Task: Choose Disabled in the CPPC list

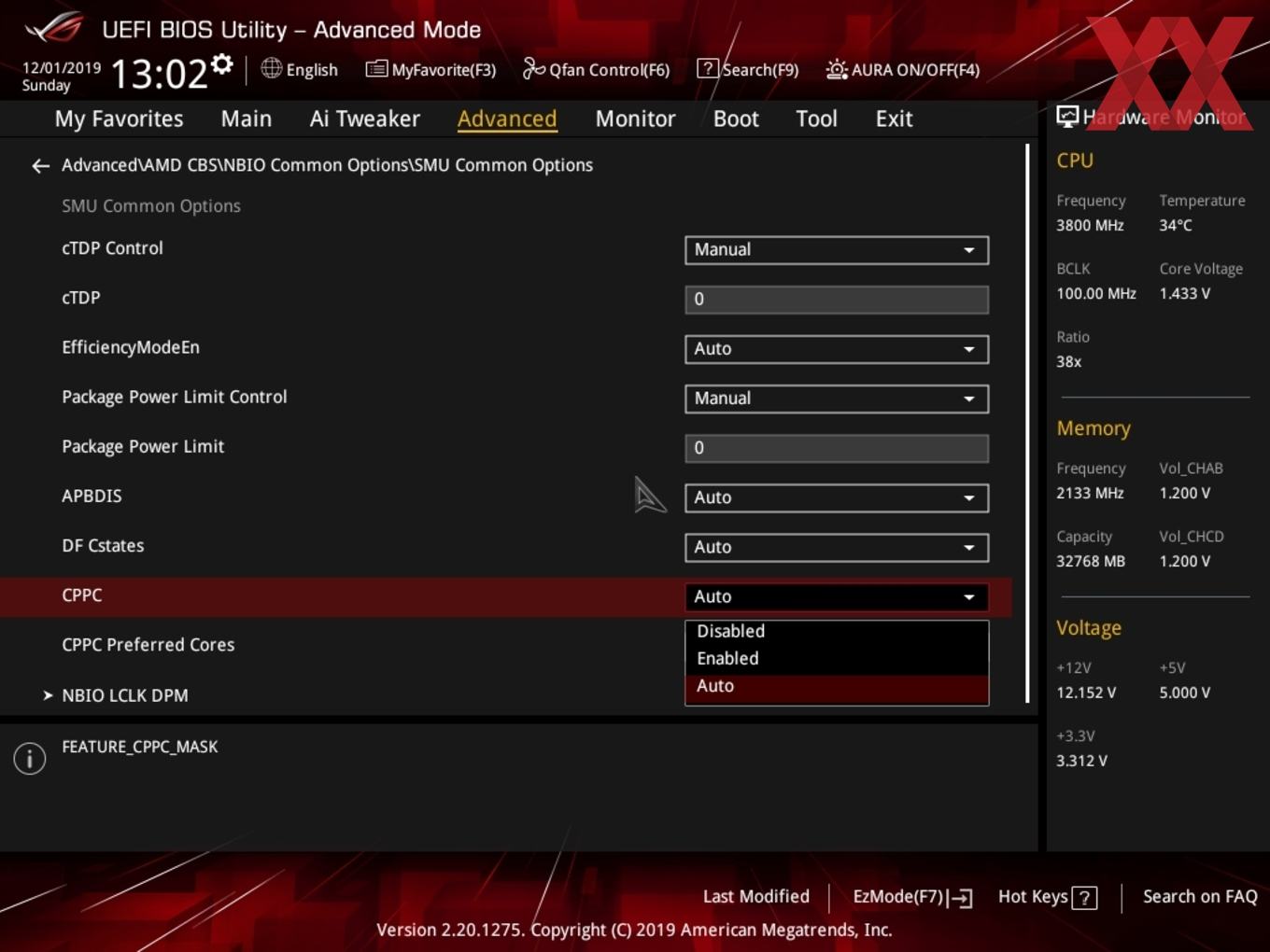Action: (837, 632)
